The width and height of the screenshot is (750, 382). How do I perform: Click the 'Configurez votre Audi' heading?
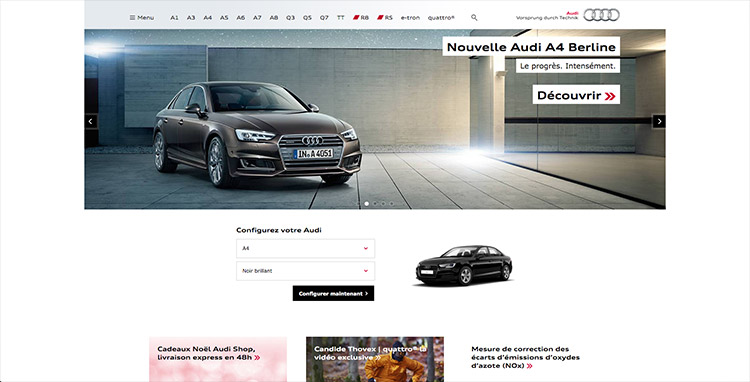click(x=278, y=230)
